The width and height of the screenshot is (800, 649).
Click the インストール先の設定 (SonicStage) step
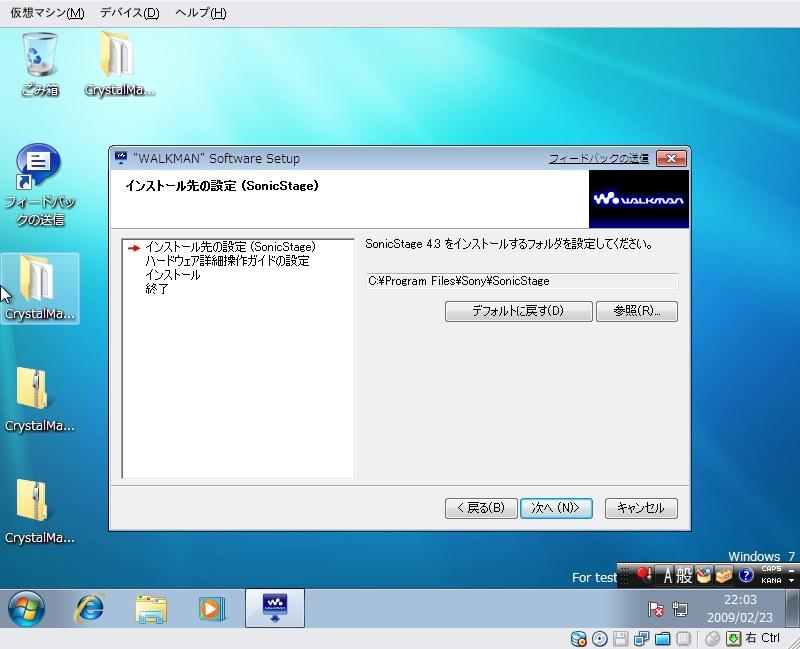230,247
